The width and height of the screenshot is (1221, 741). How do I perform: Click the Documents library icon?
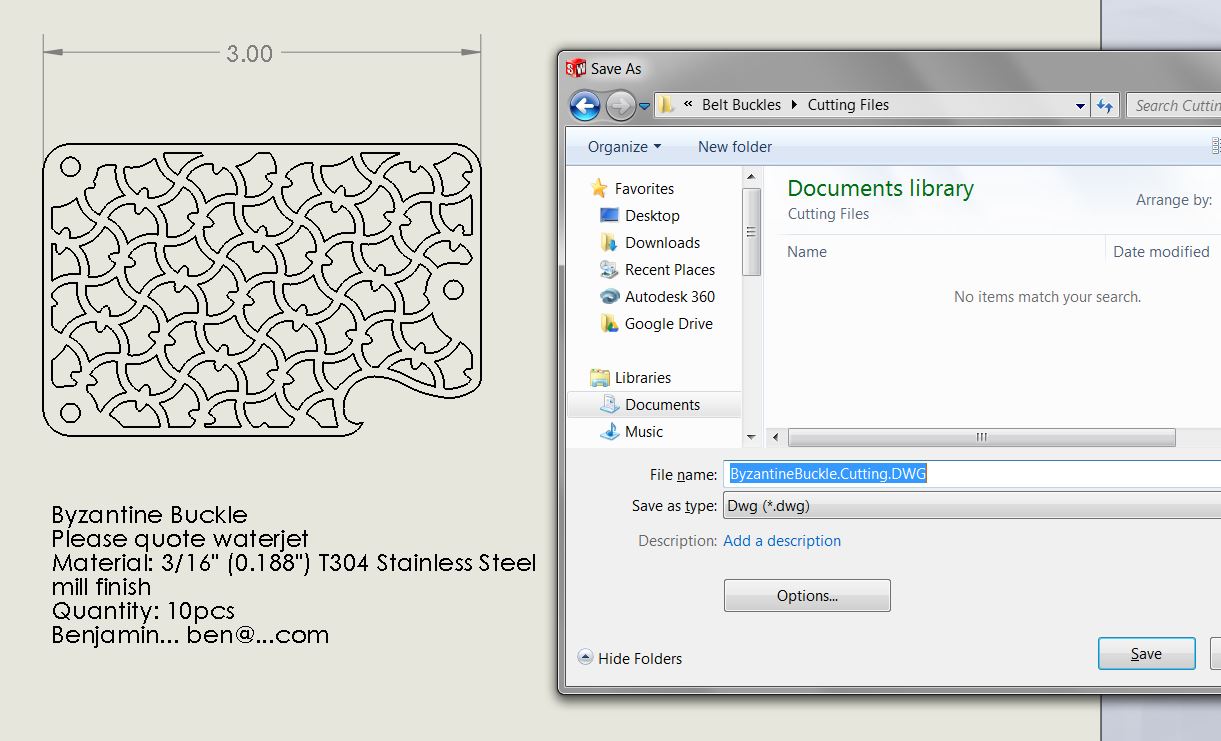tap(609, 405)
